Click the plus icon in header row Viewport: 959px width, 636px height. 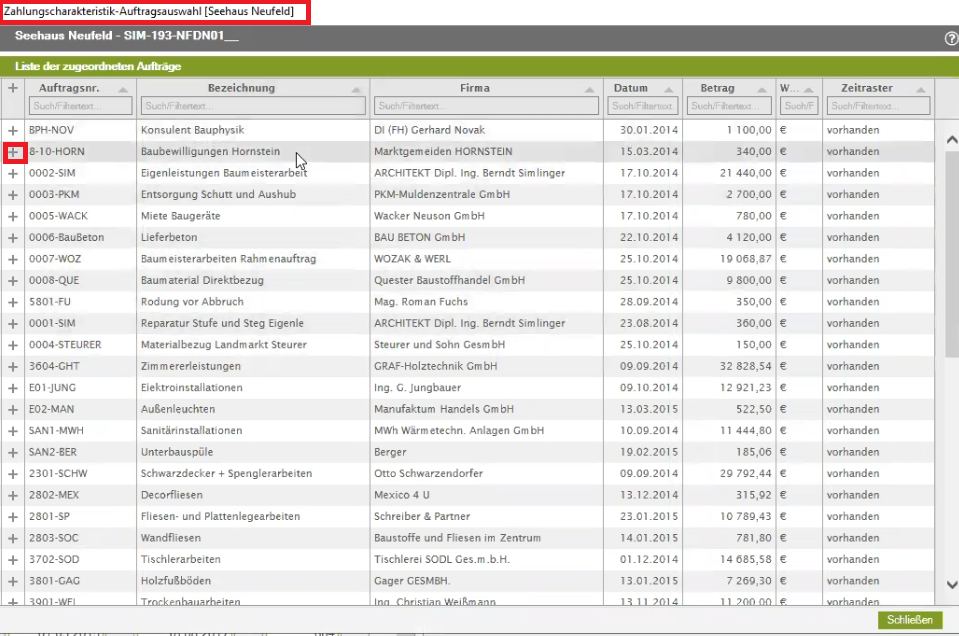click(x=13, y=88)
